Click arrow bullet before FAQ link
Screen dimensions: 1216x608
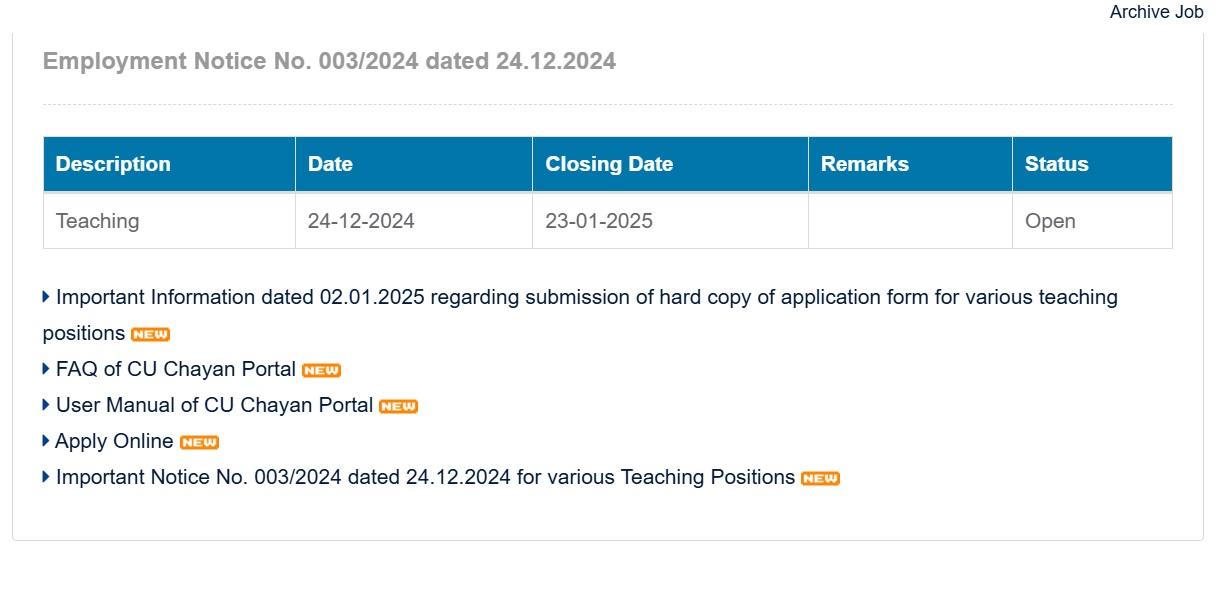[x=46, y=369]
